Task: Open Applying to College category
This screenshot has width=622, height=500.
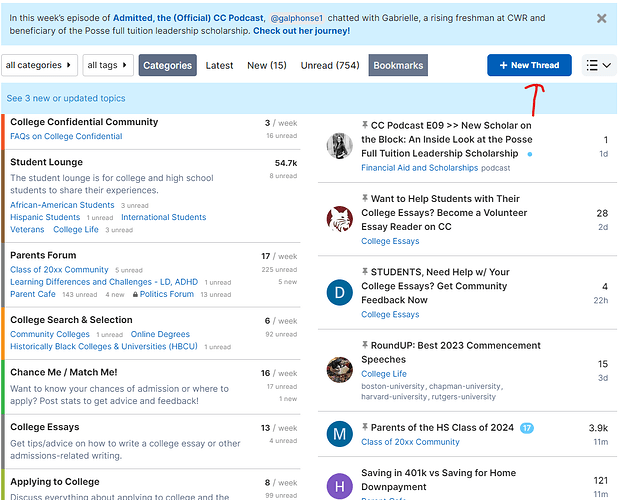Action: (55, 482)
